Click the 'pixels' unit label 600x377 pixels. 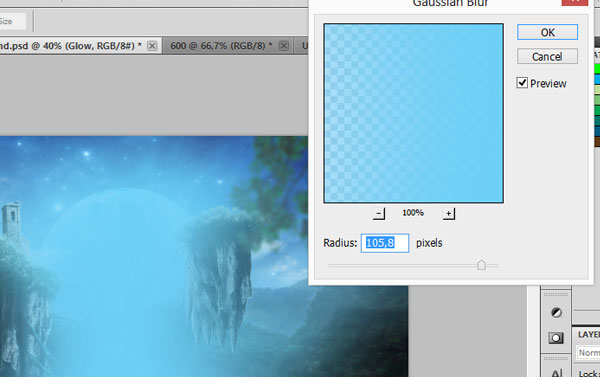click(429, 243)
